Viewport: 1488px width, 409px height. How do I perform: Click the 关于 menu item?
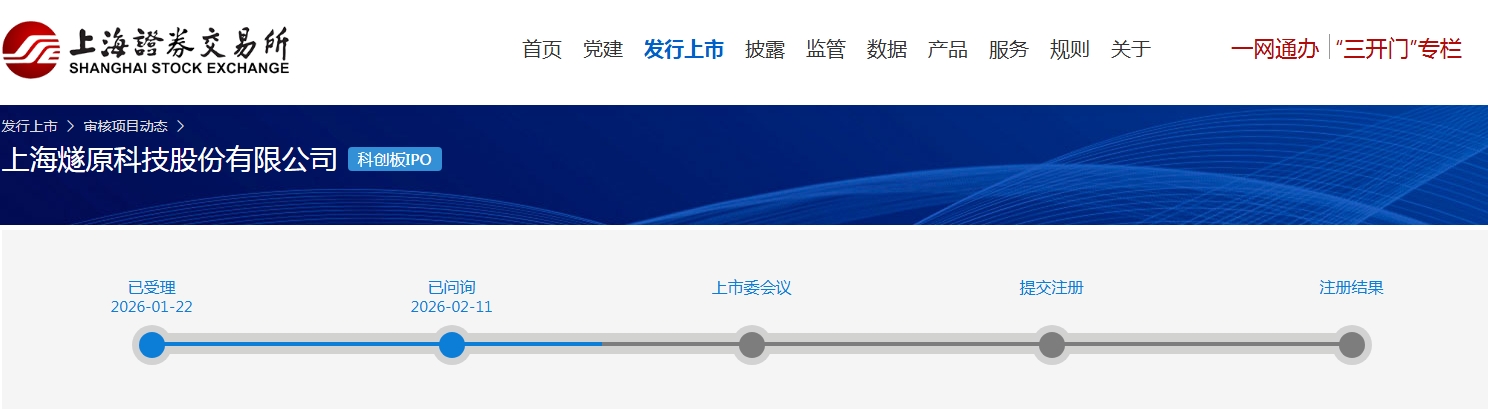pos(1130,49)
